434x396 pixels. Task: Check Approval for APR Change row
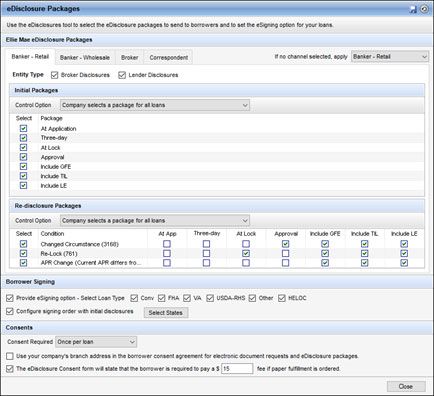pyautogui.click(x=285, y=263)
